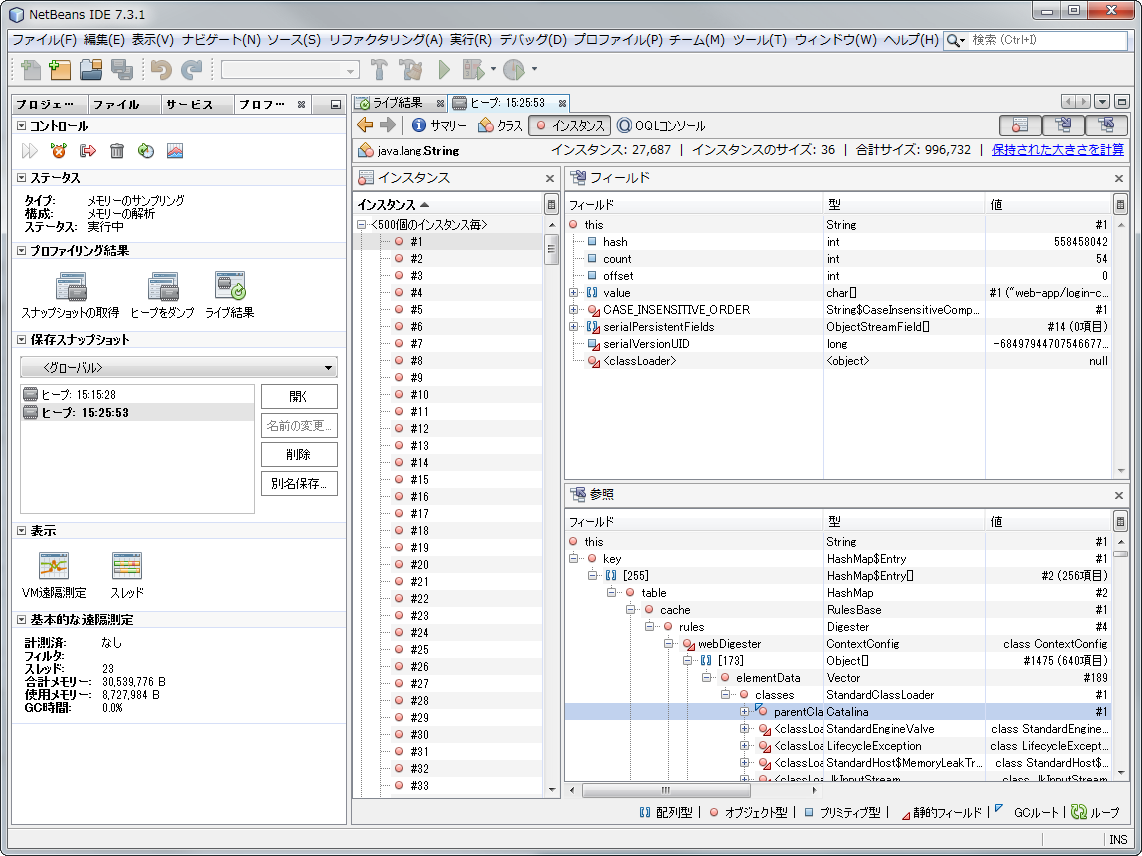Expand the CASE_INSENSITIVE_ORDER field
The image size is (1142, 856).
[x=574, y=310]
